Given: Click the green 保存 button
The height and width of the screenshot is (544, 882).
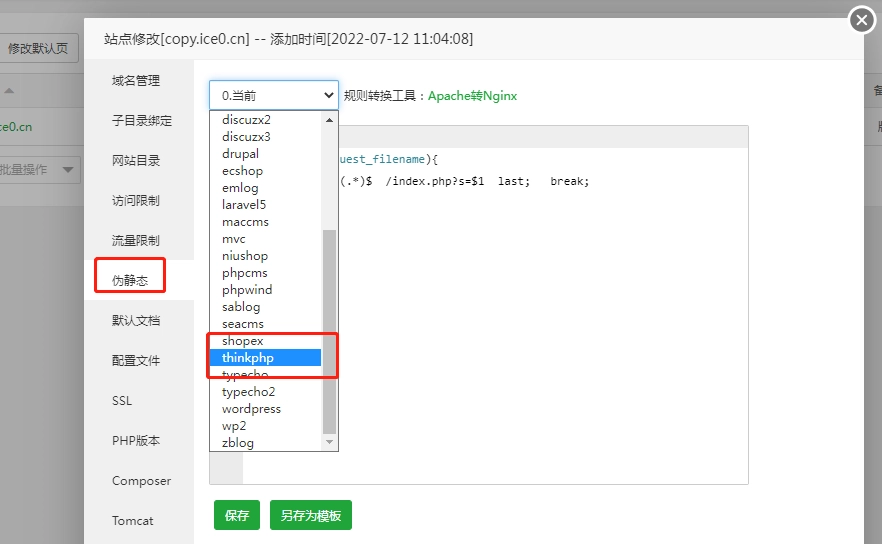Looking at the screenshot, I should (236, 515).
